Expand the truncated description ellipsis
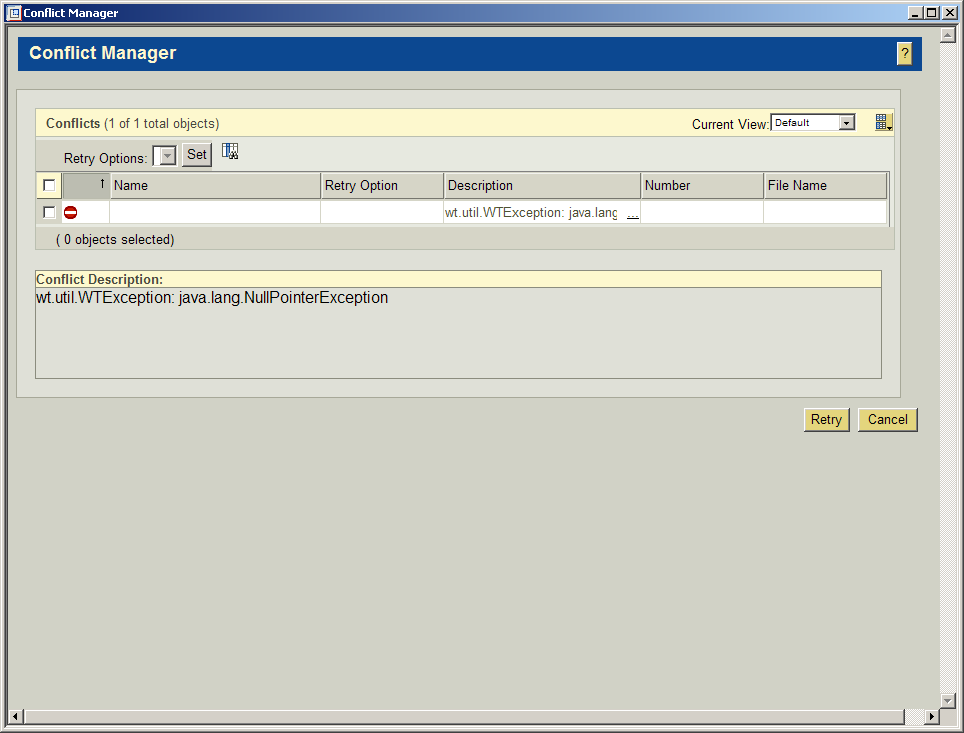The image size is (964, 733). pos(632,214)
